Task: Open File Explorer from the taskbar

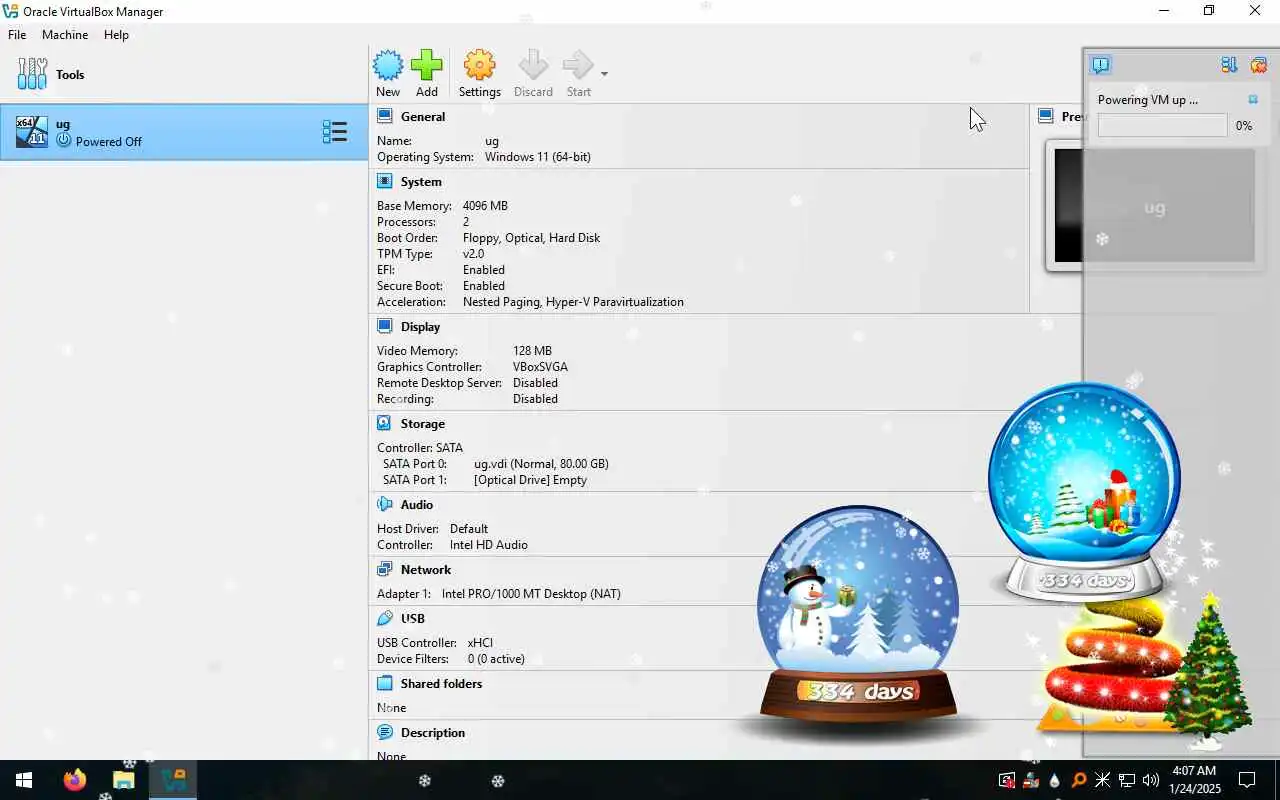Action: [124, 780]
